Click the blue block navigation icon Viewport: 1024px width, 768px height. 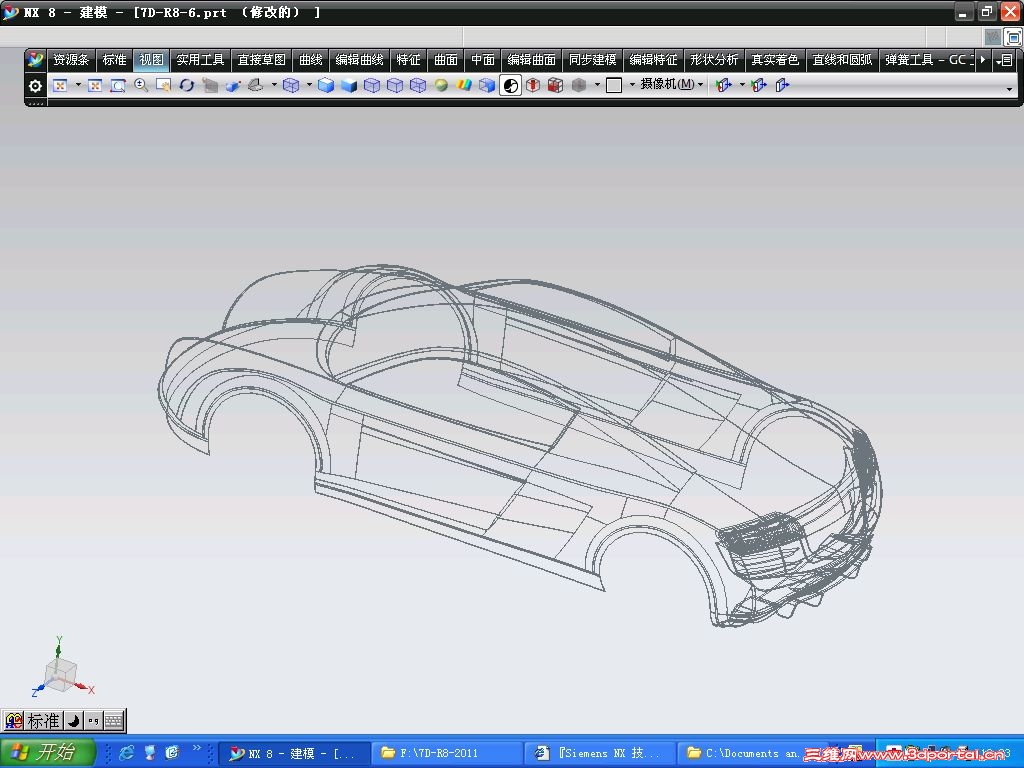233,85
